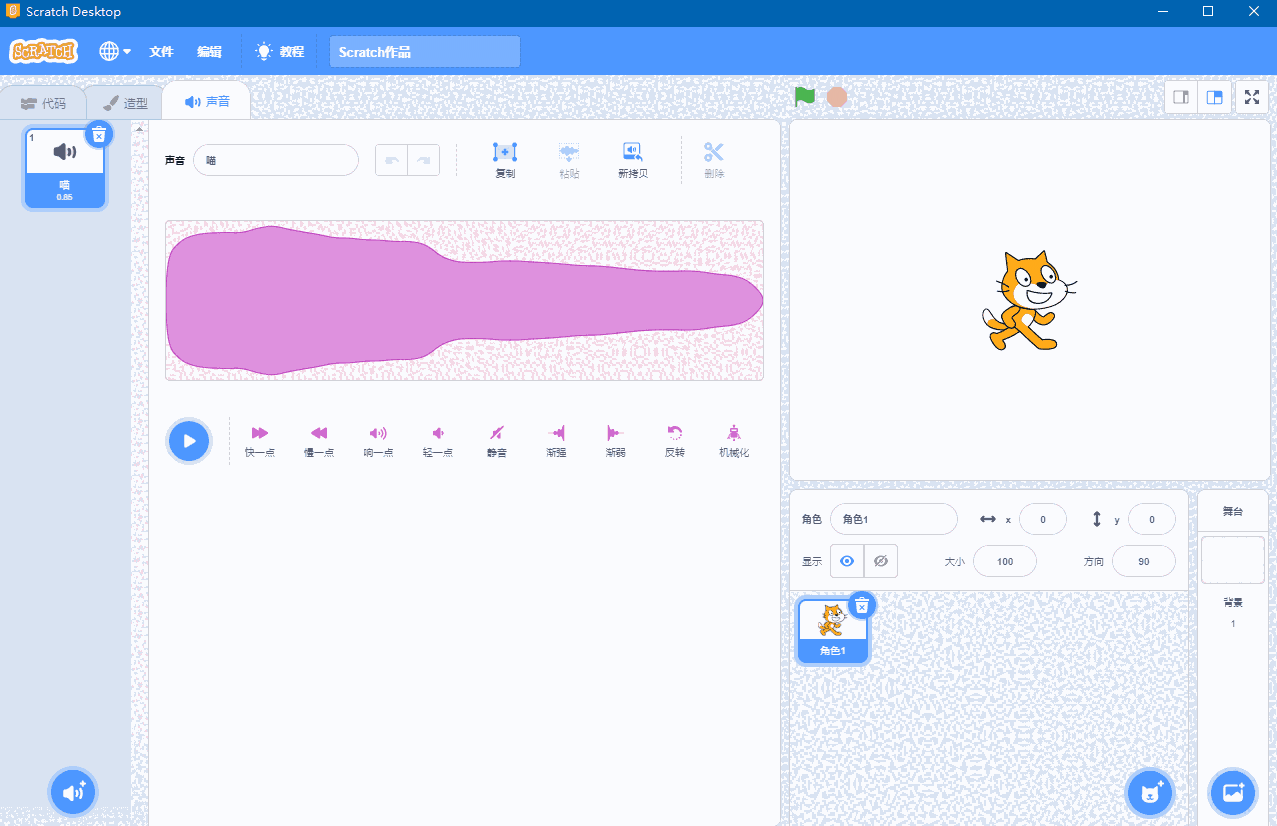Screen dimensions: 1277x826
Task: Apply 渐弱 fade out effect
Action: point(615,440)
